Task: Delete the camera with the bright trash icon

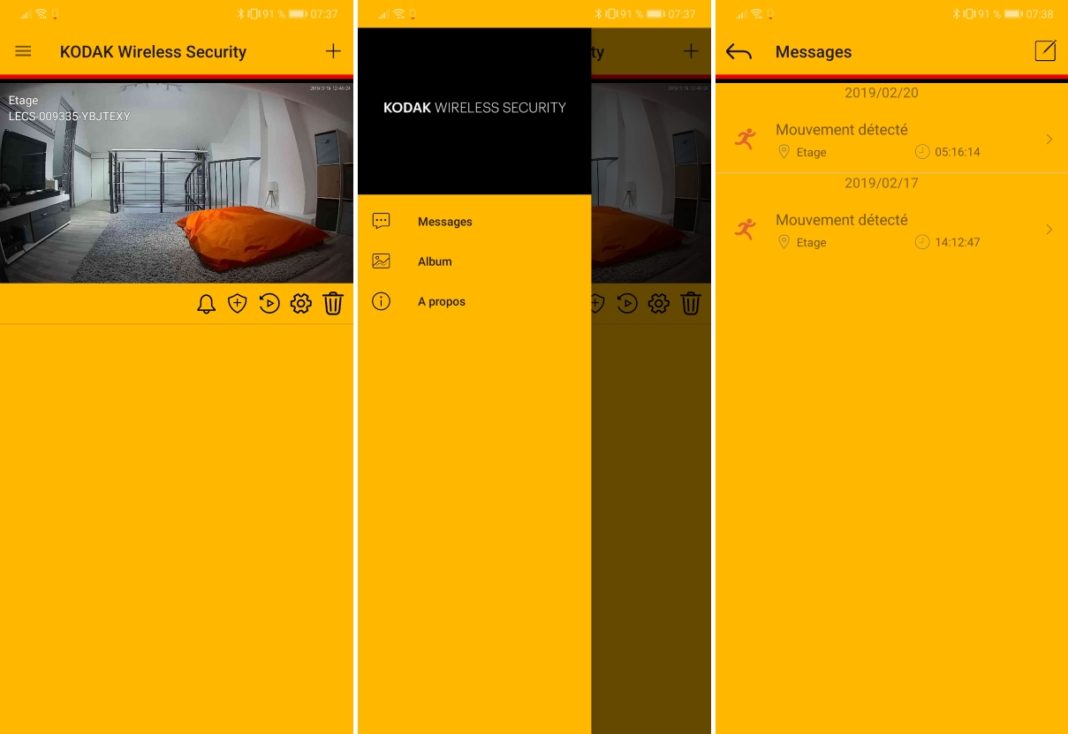Action: (332, 304)
